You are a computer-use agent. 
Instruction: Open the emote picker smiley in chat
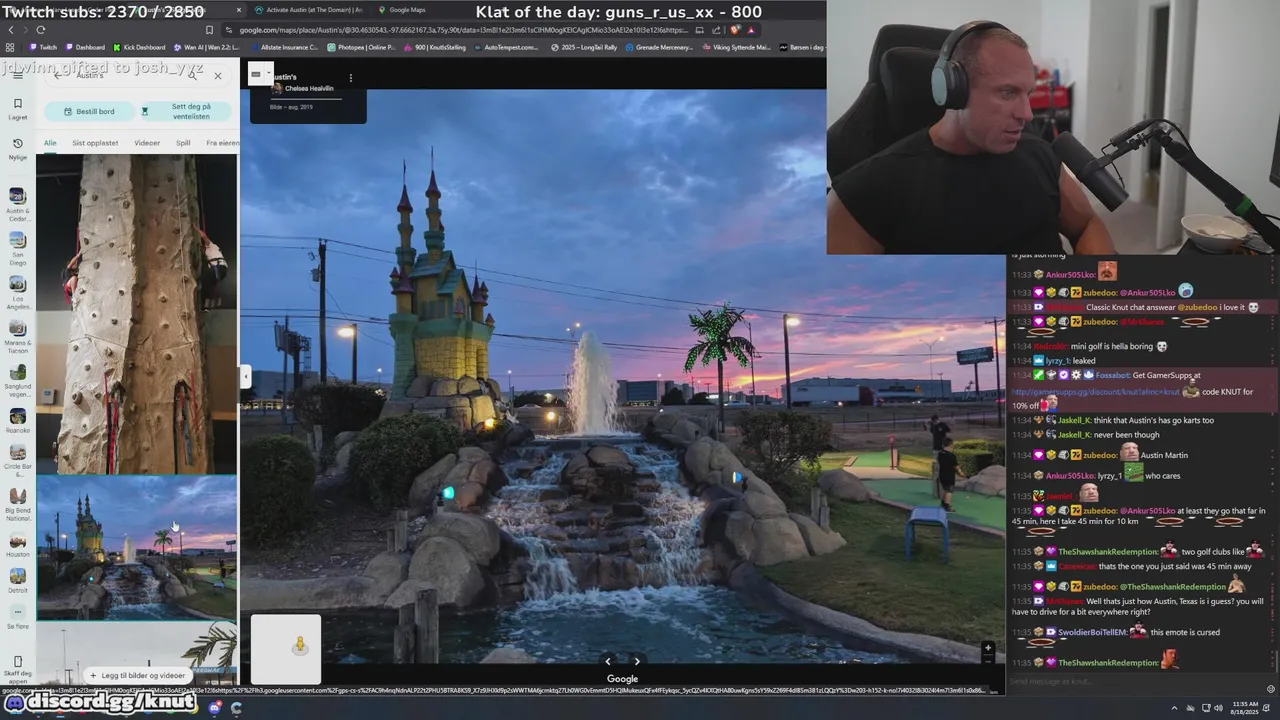coord(1270,688)
